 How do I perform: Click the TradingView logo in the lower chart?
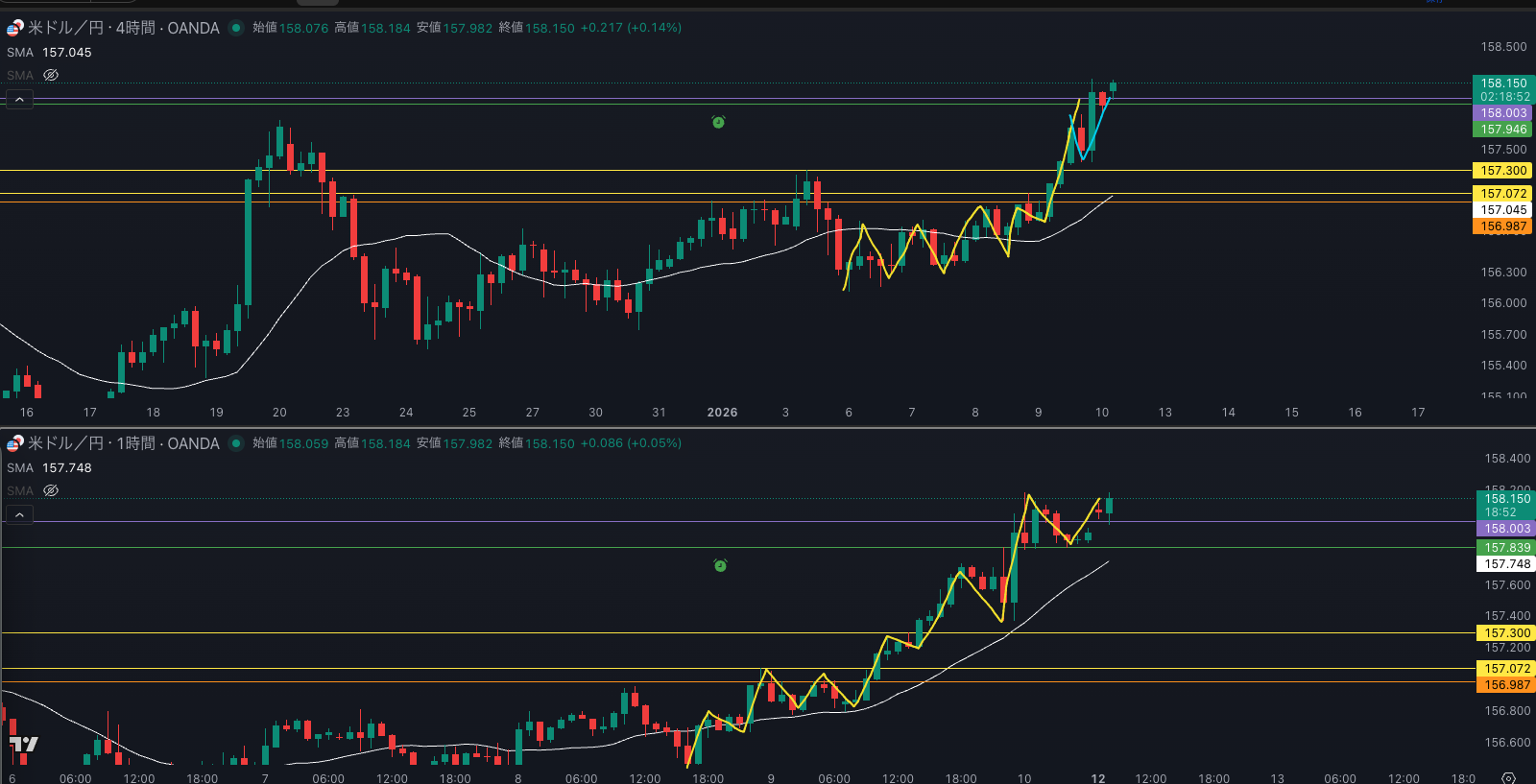tap(24, 745)
